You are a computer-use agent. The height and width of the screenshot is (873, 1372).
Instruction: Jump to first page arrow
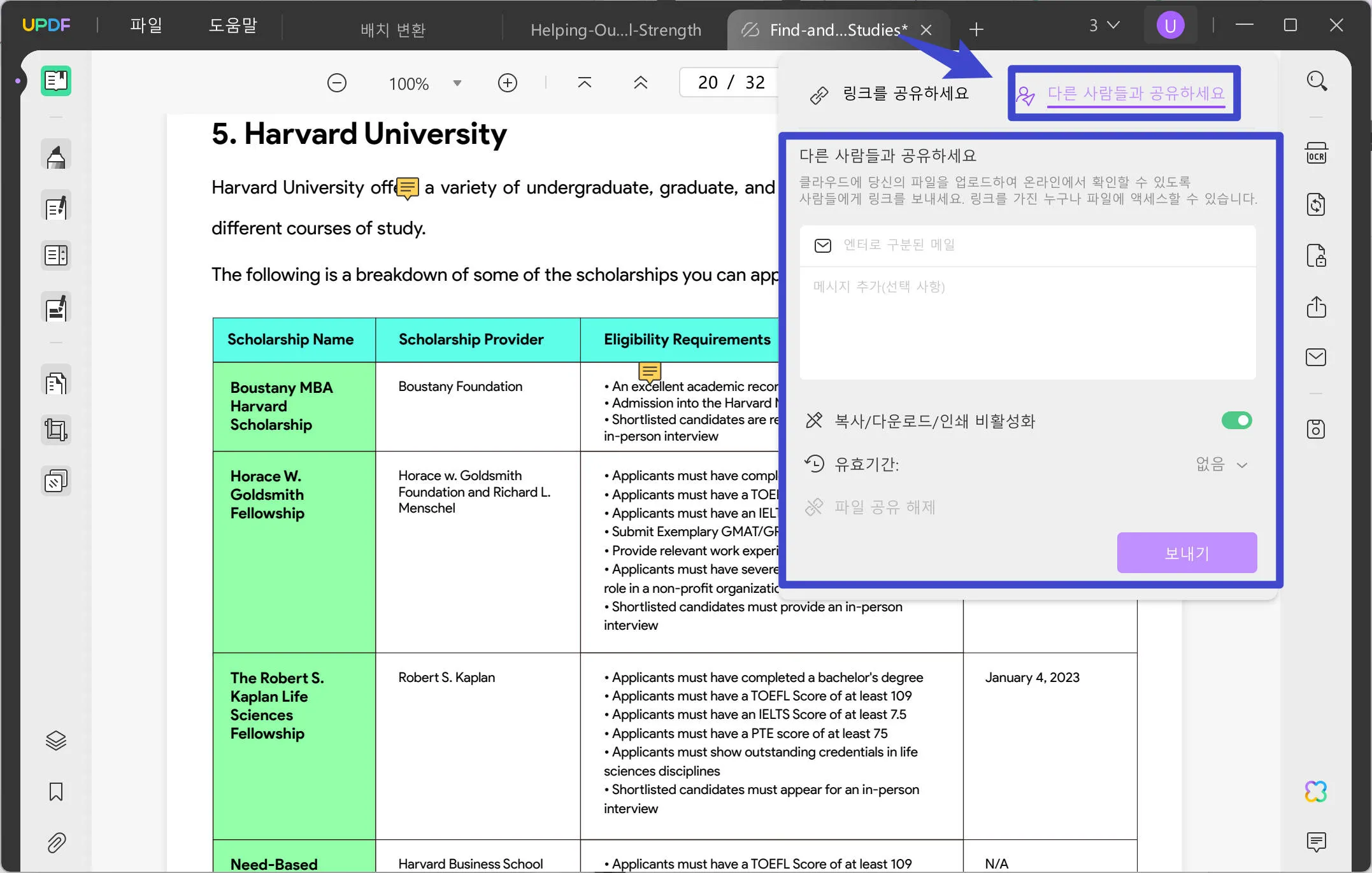pyautogui.click(x=584, y=83)
